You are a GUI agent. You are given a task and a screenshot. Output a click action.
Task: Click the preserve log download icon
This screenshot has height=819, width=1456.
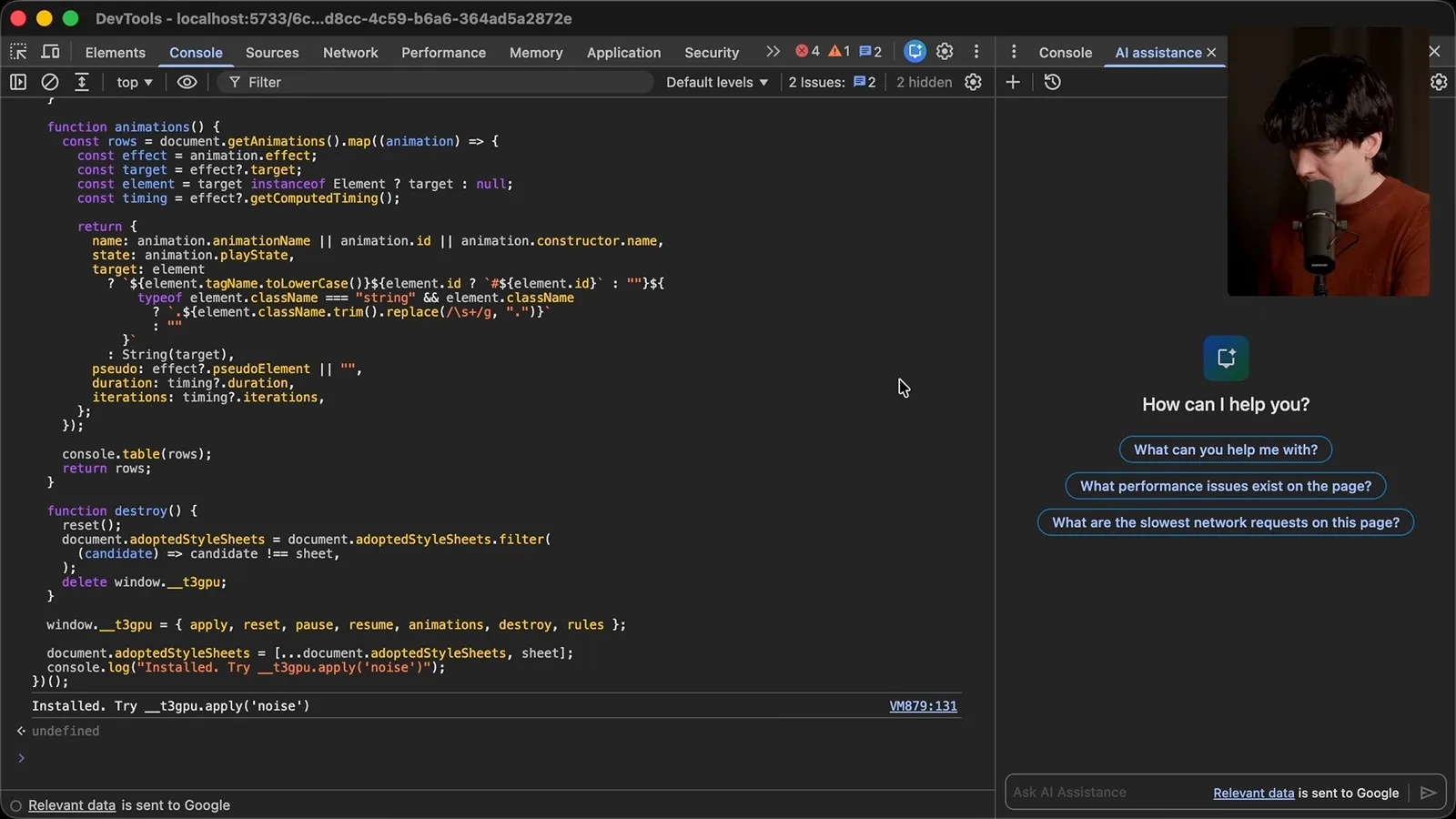pyautogui.click(x=82, y=82)
